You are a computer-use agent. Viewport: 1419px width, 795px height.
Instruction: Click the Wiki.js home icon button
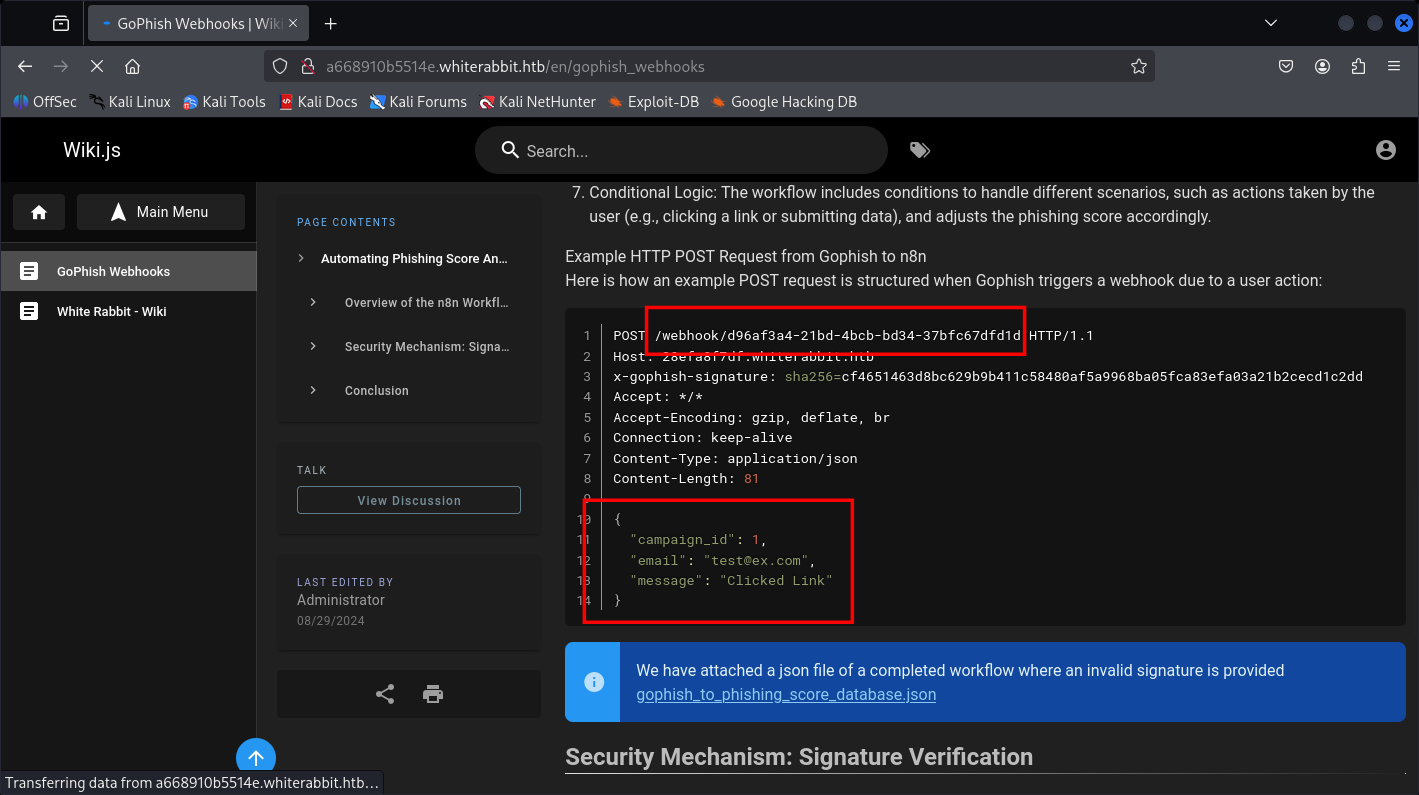click(x=39, y=212)
